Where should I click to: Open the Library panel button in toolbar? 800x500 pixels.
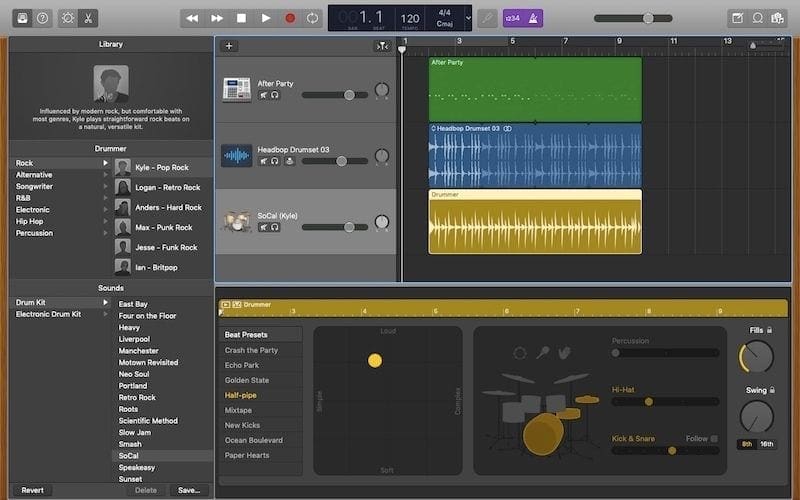point(22,18)
